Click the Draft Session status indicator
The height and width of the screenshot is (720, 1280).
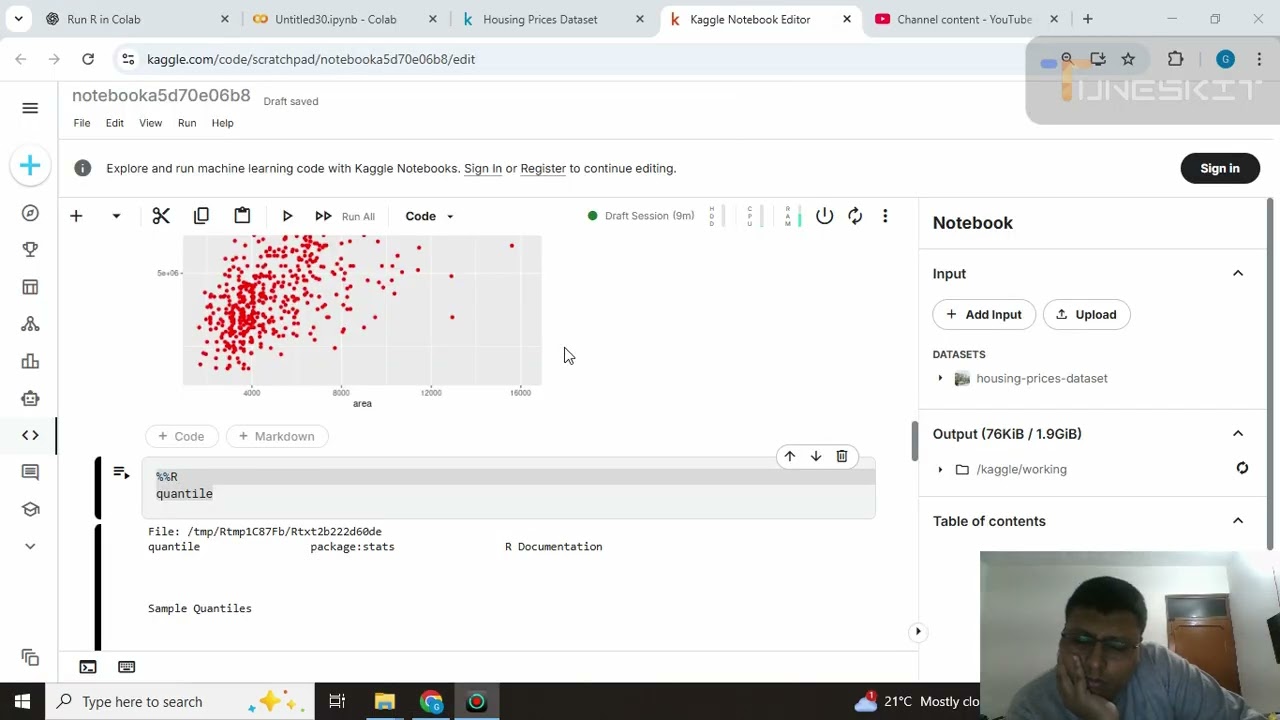[641, 216]
